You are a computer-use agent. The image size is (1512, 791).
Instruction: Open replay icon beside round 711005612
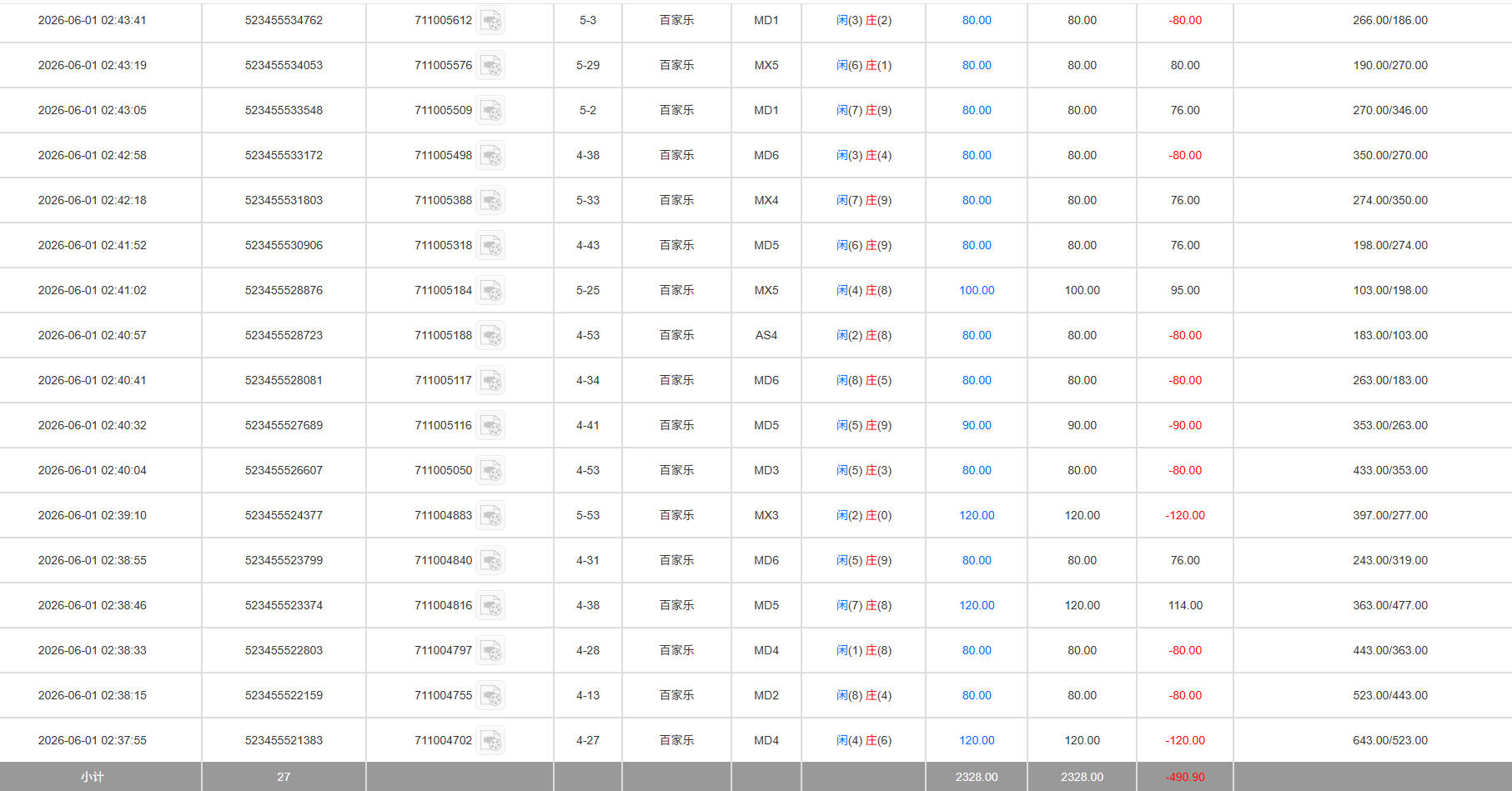point(490,21)
